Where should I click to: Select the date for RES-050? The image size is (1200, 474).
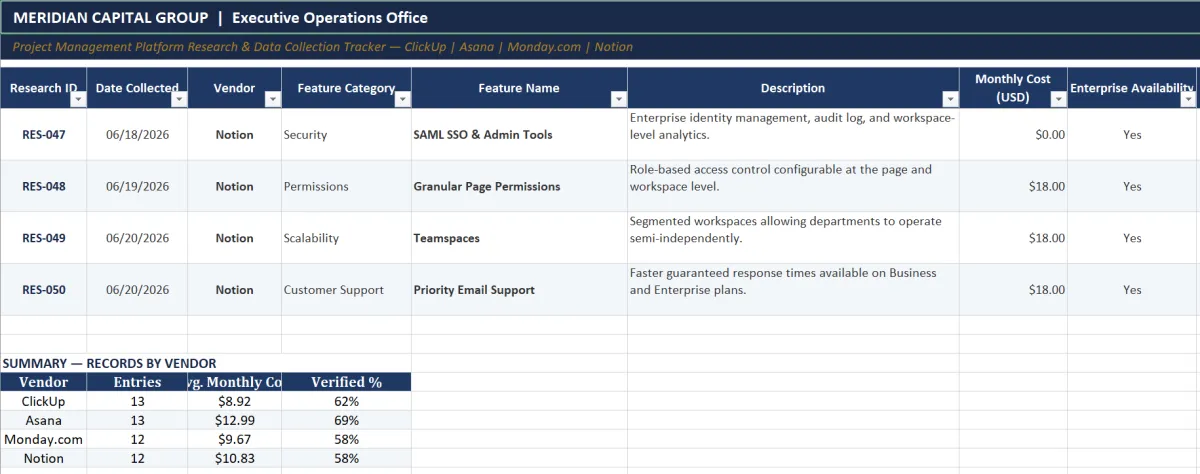(137, 290)
